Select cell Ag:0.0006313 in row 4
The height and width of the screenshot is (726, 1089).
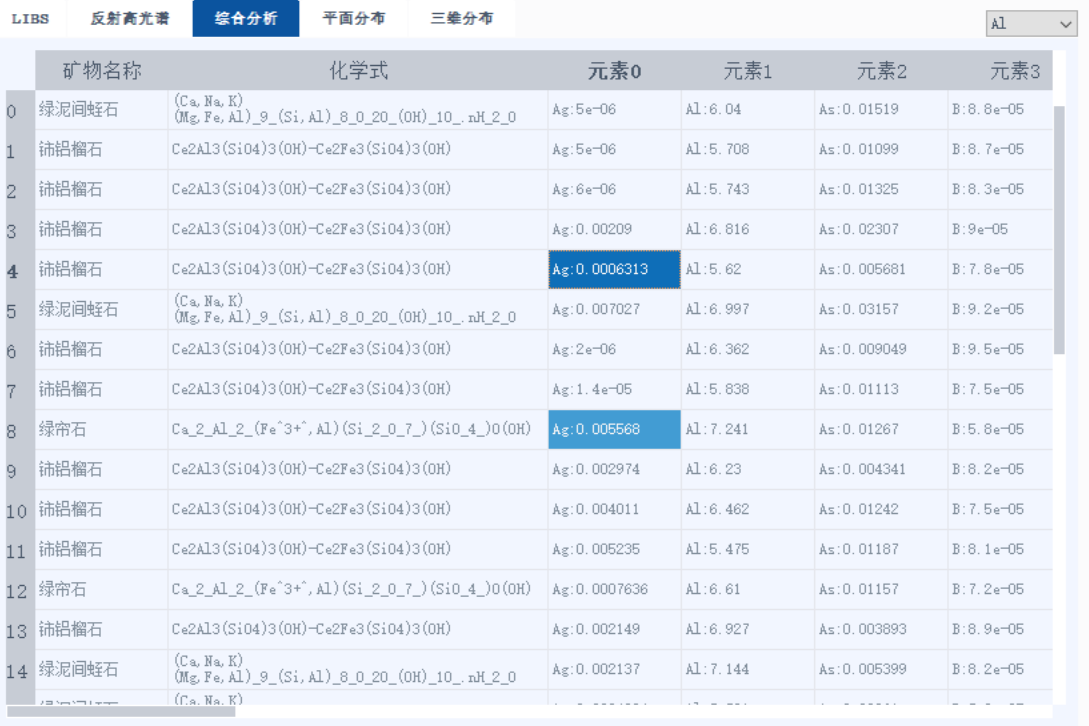pos(614,270)
